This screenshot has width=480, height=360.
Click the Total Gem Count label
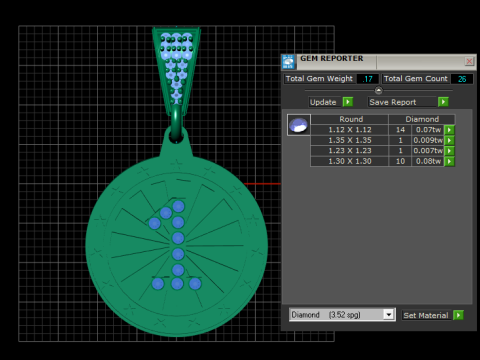pyautogui.click(x=416, y=79)
